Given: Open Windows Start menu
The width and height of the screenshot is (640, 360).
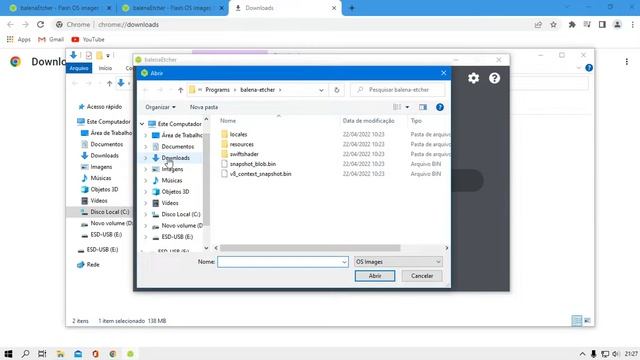Looking at the screenshot, I should click(8, 354).
